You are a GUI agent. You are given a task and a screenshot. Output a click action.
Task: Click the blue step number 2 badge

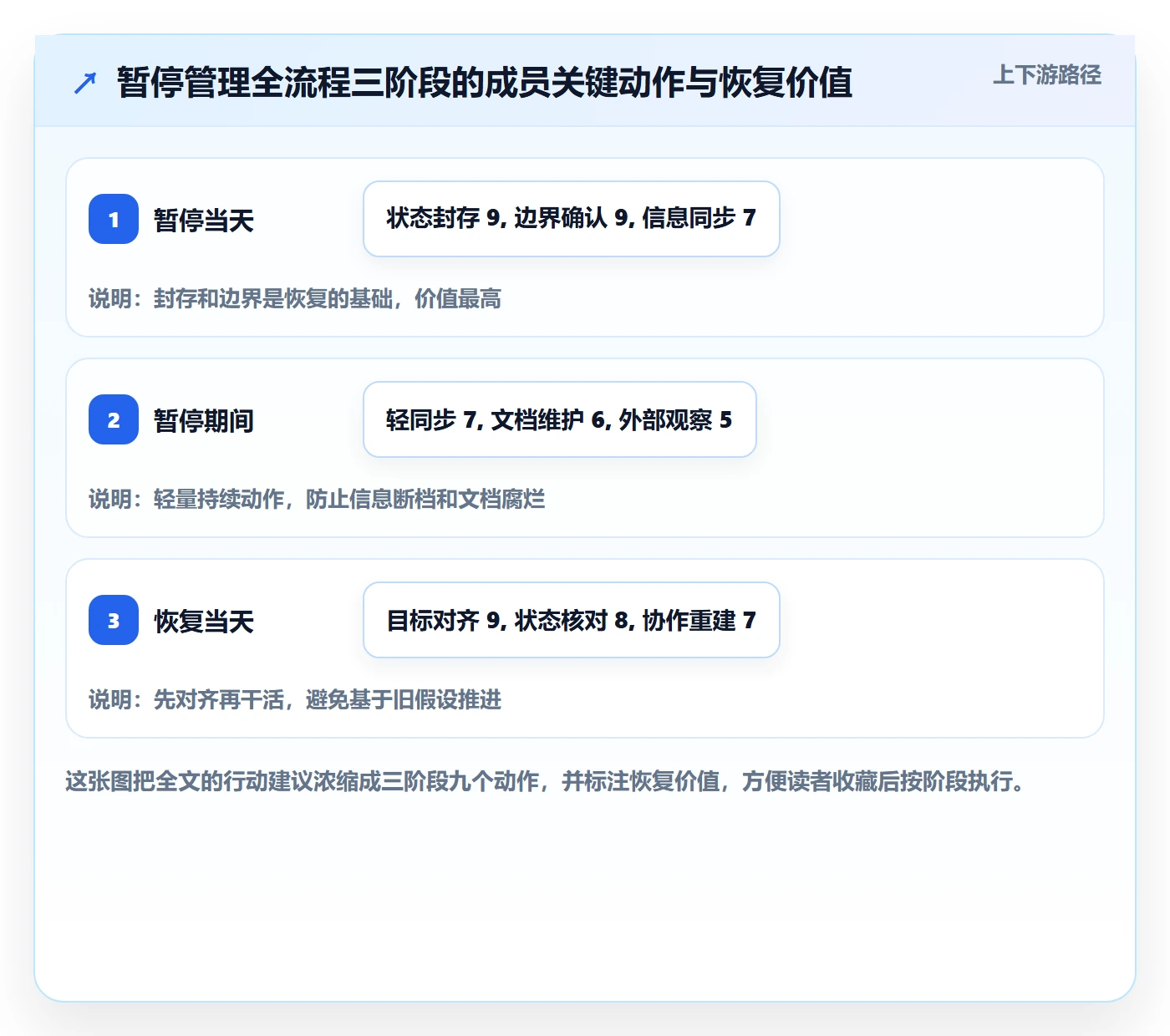coord(114,419)
